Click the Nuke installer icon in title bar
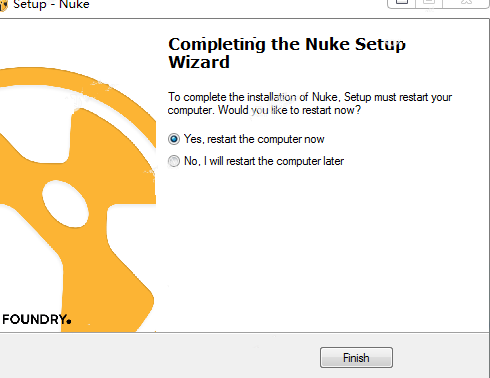Image resolution: width=490 pixels, height=378 pixels. tap(3, 5)
